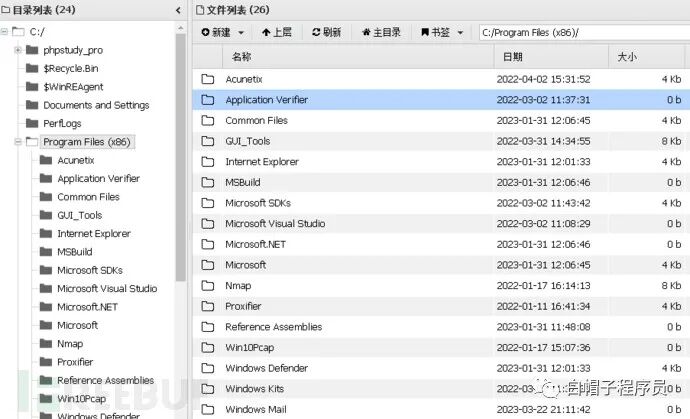Viewport: 690px width, 419px height.
Task: Click date 2022-04-02 15:31:52 of Acunetix
Action: pyautogui.click(x=543, y=79)
